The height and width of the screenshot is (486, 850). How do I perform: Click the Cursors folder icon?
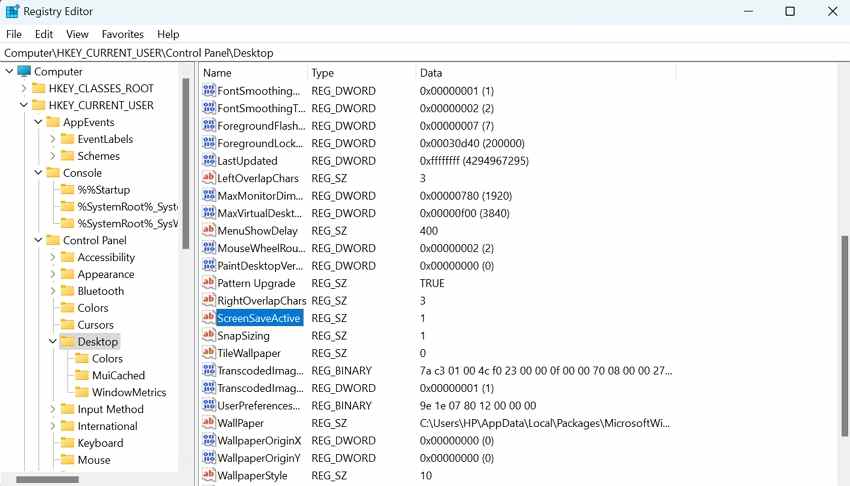[67, 325]
